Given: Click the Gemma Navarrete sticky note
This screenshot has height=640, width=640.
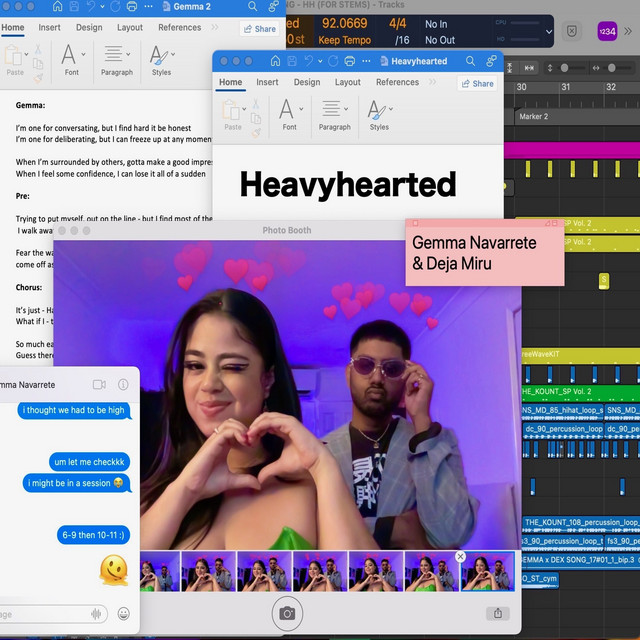Looking at the screenshot, I should [x=485, y=253].
